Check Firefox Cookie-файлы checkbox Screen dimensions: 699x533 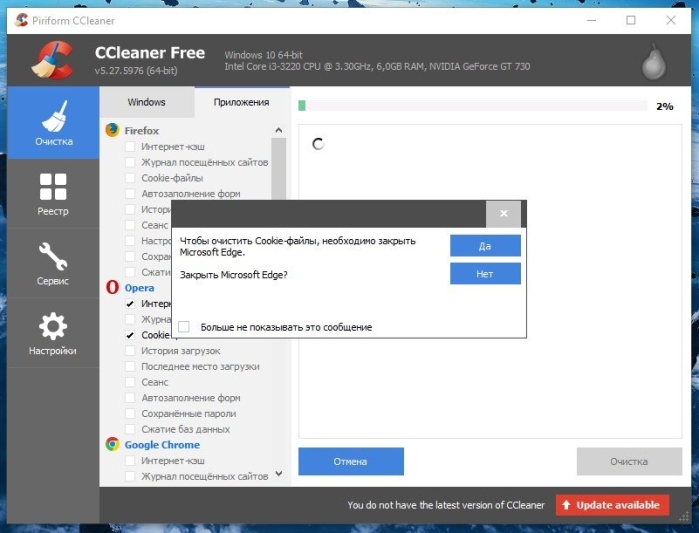coord(130,177)
